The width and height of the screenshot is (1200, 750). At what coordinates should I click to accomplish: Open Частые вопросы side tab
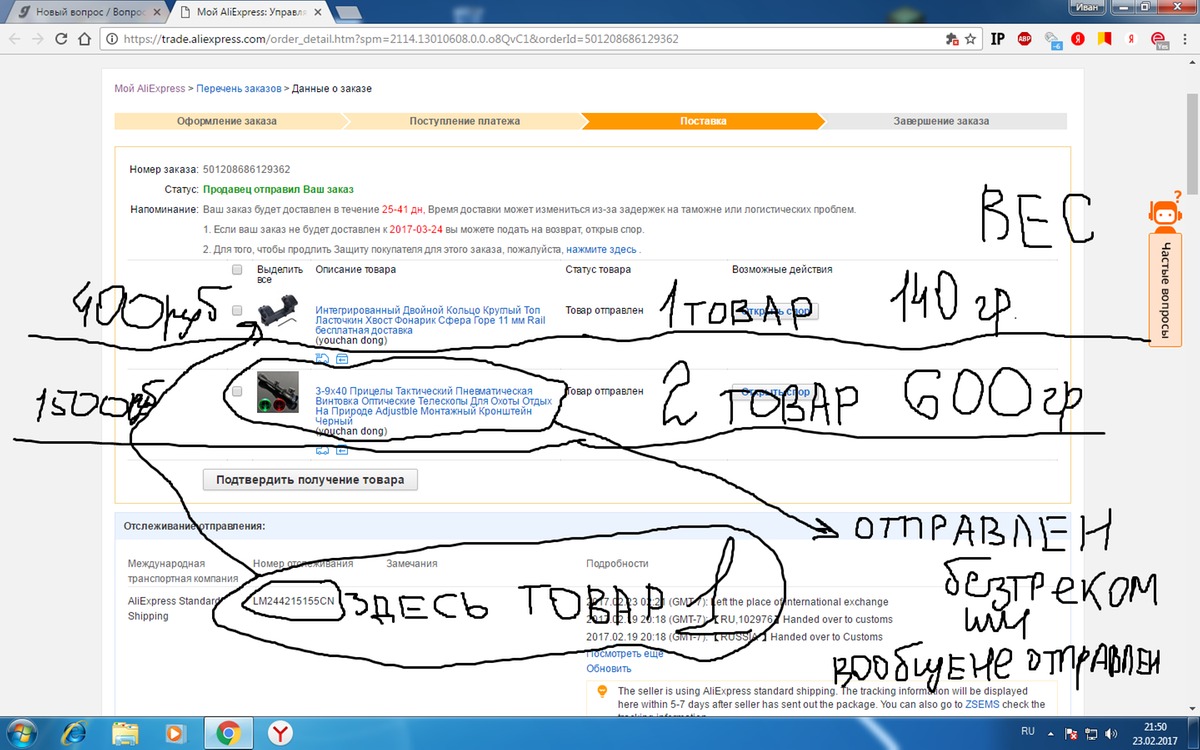click(x=1166, y=292)
